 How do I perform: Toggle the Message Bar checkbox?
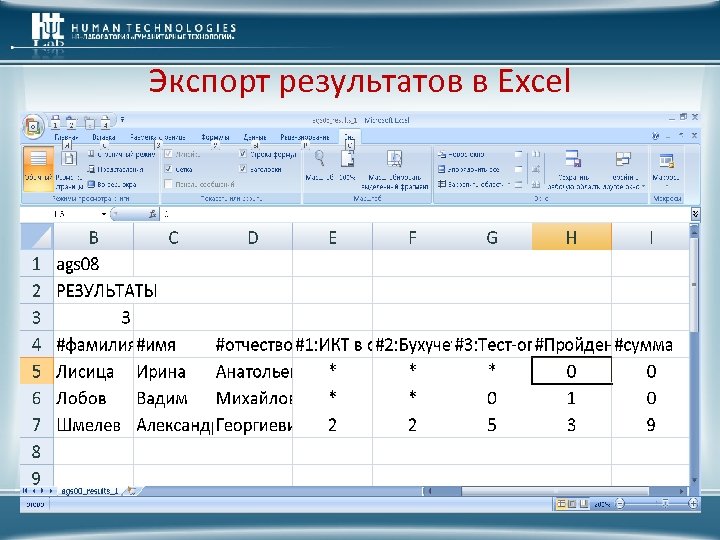point(169,184)
